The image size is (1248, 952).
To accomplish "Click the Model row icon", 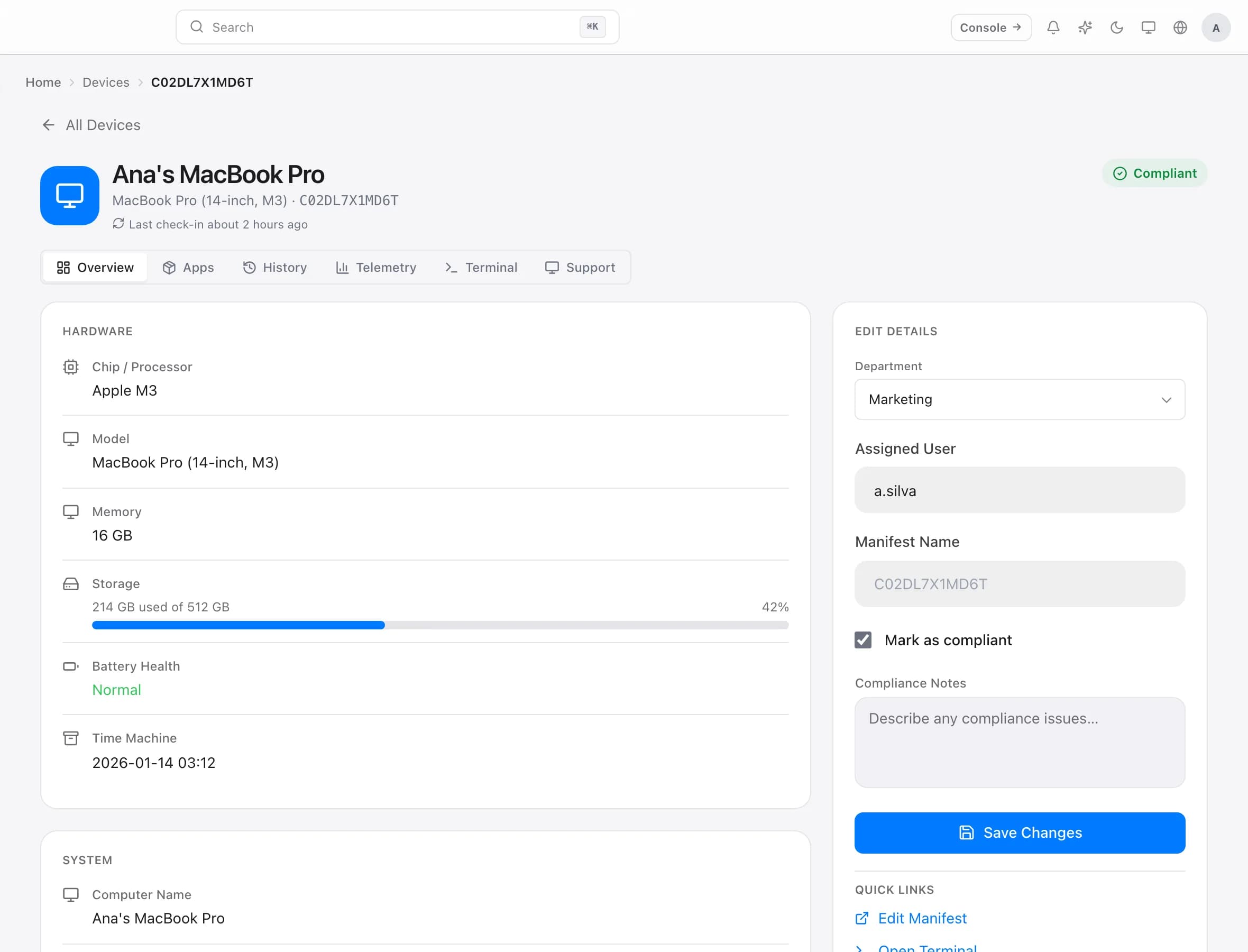I will coord(71,439).
